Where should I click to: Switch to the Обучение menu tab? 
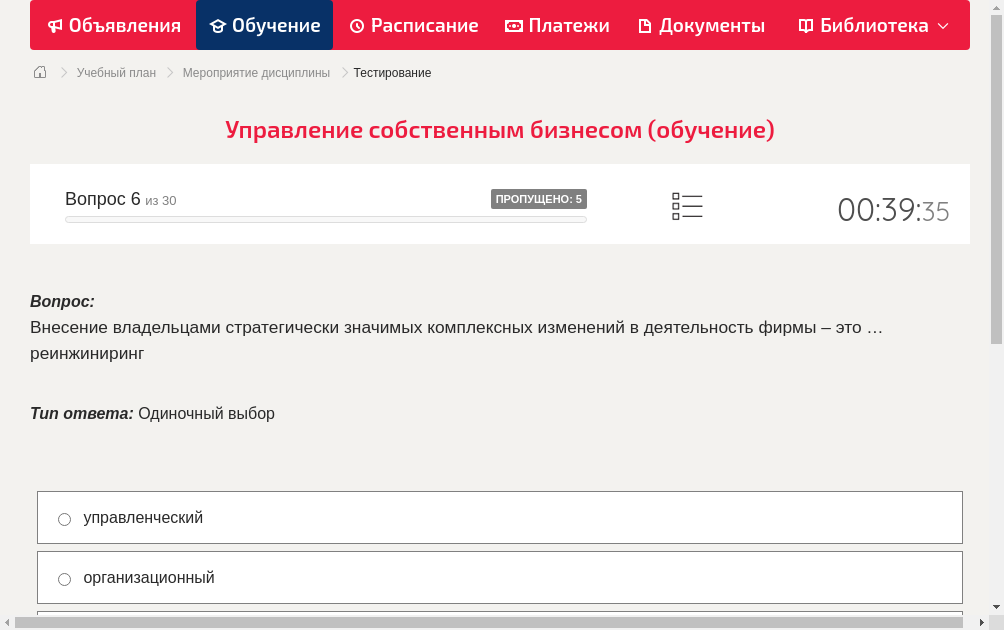[x=264, y=25]
